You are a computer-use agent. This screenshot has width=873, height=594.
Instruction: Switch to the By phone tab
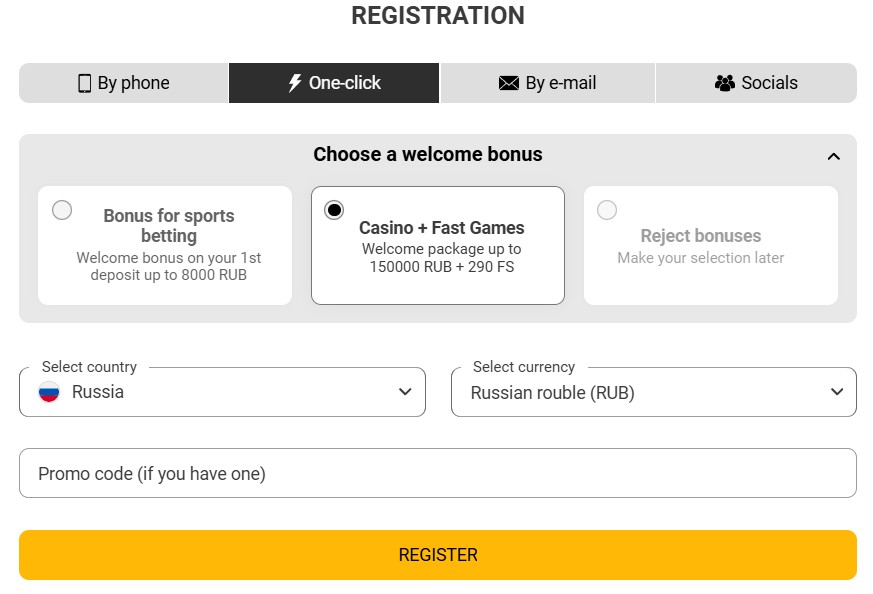(133, 83)
